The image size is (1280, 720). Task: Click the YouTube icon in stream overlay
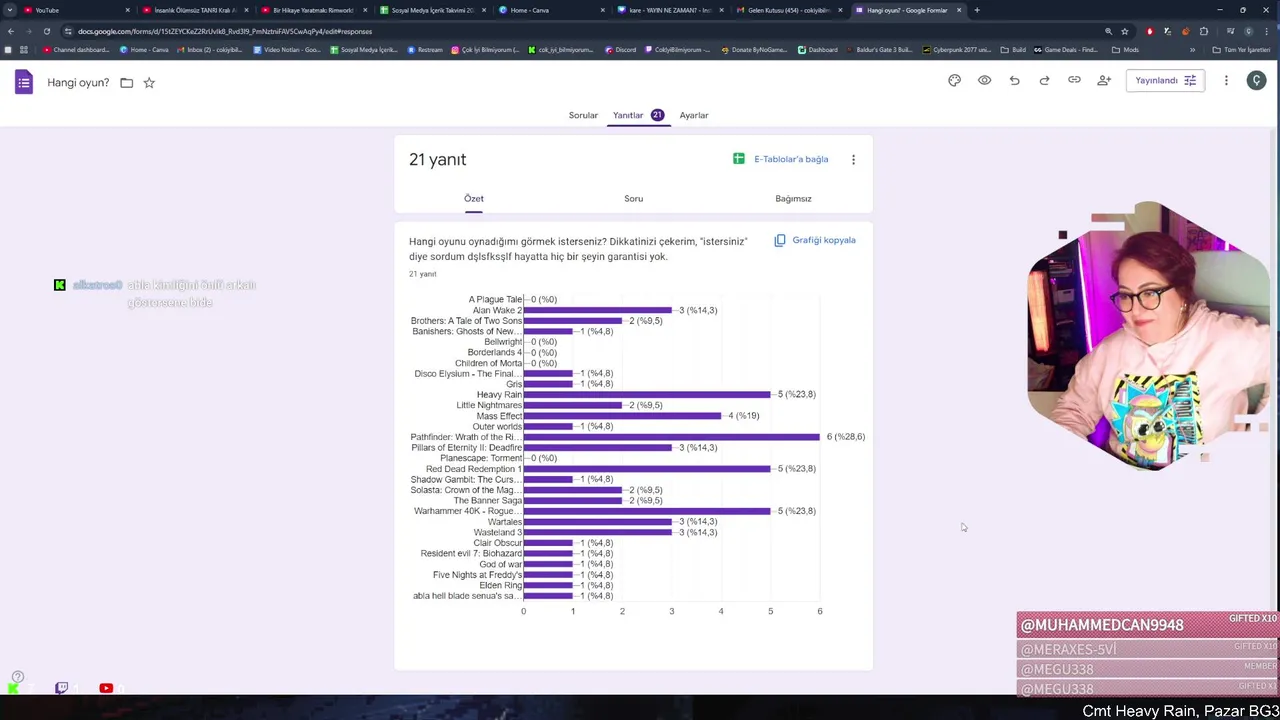(x=106, y=688)
